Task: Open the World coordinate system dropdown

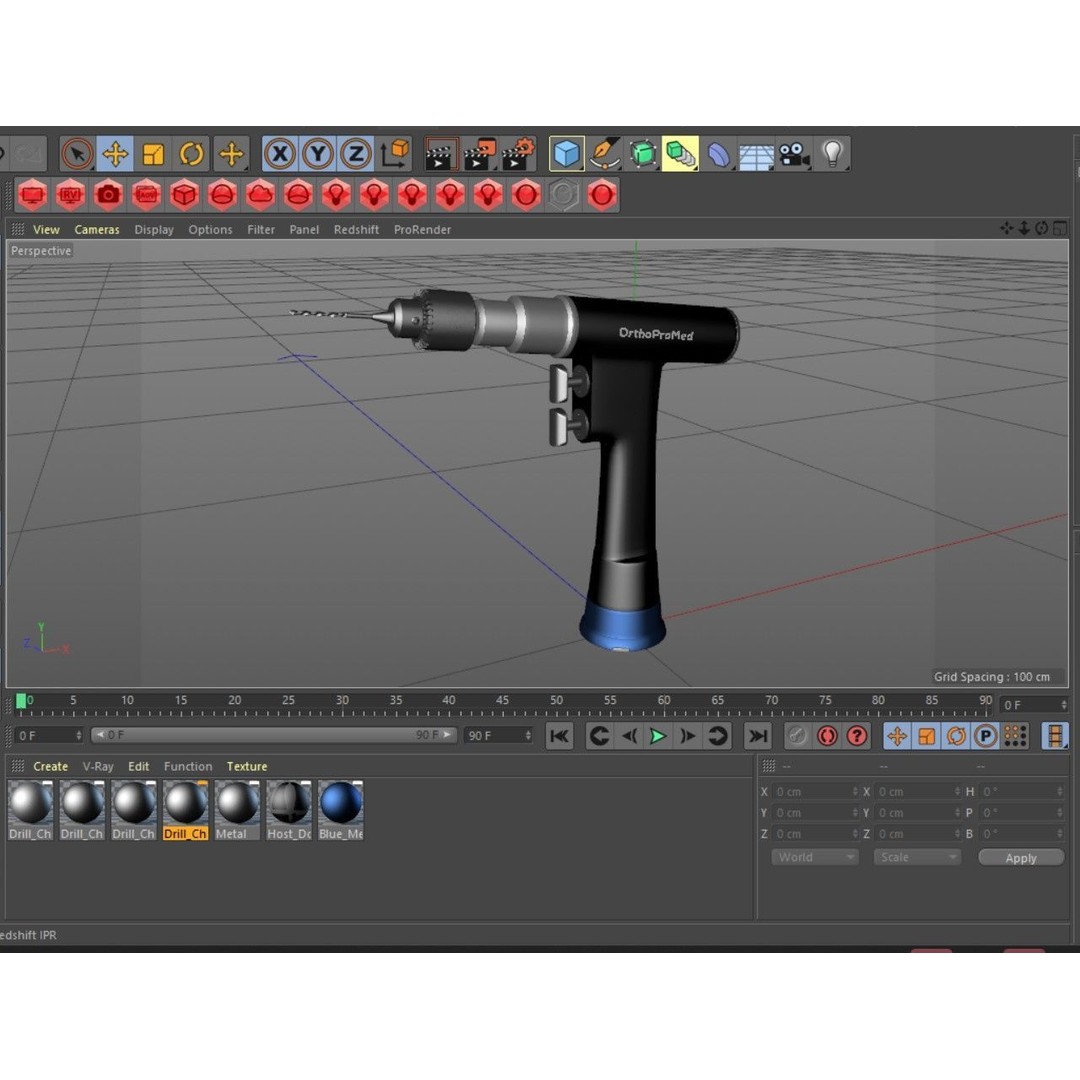Action: (813, 857)
